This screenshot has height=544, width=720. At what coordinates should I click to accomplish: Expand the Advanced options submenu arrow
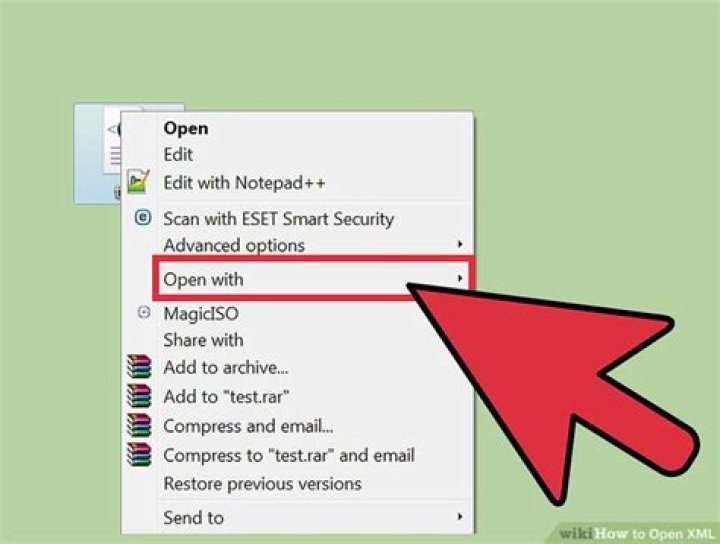click(460, 244)
